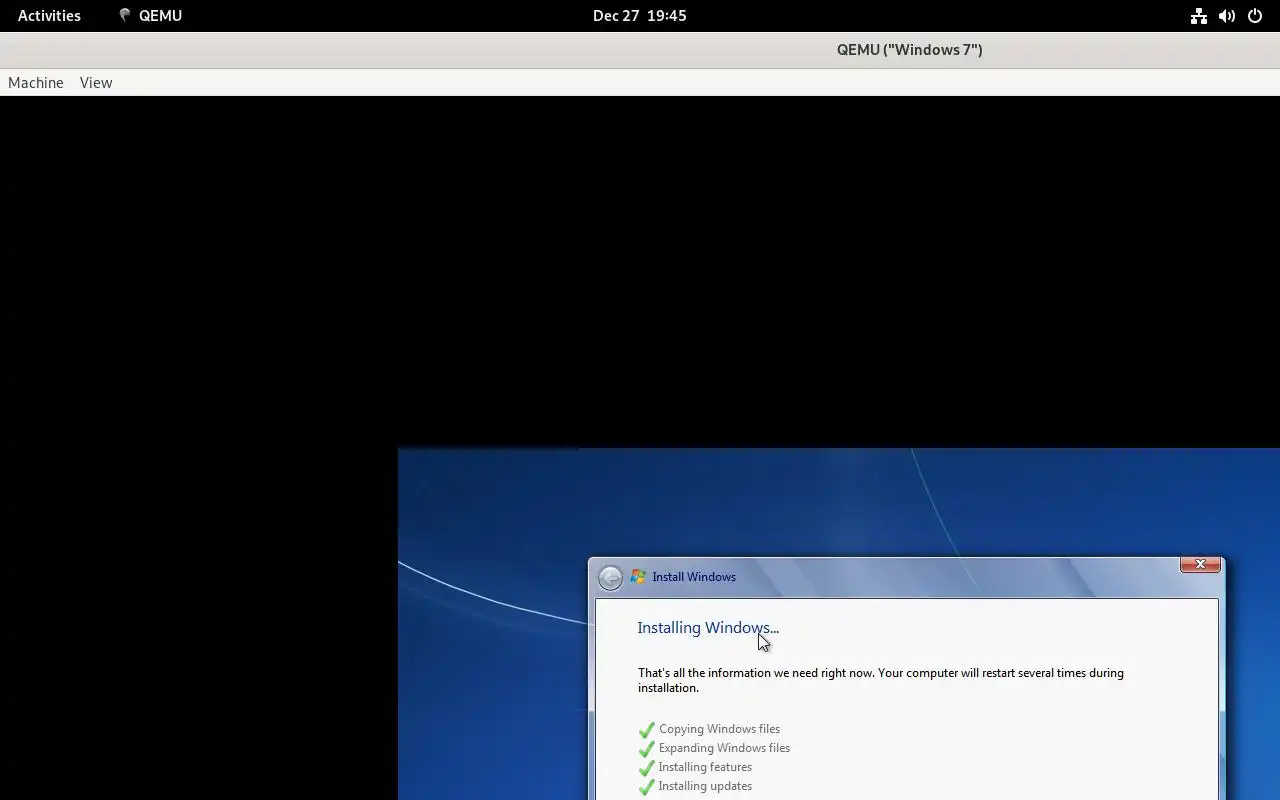This screenshot has width=1280, height=800.
Task: Open the QEMU app menu in top bar
Action: tap(150, 16)
